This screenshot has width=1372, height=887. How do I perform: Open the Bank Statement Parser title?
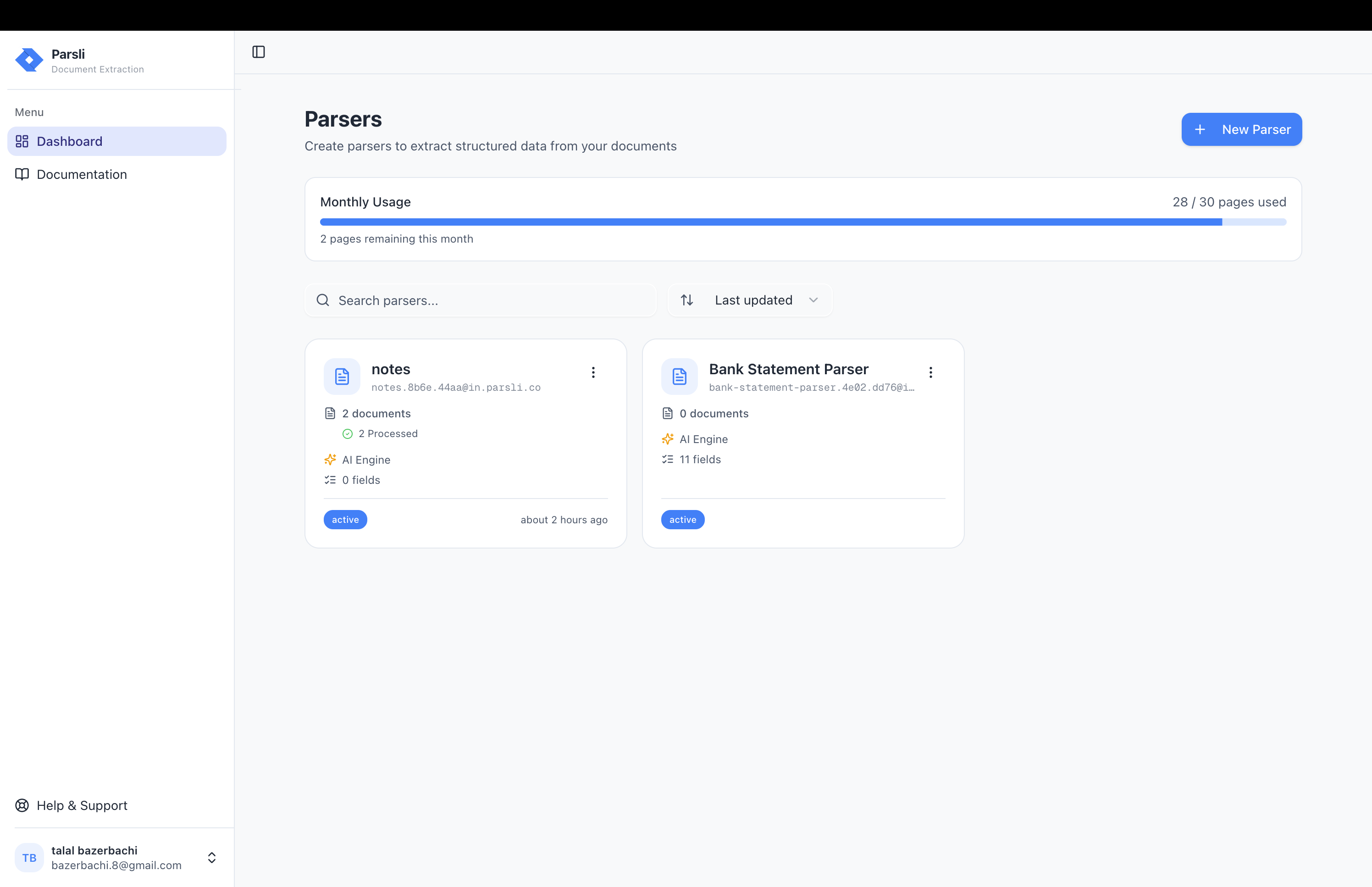tap(788, 369)
